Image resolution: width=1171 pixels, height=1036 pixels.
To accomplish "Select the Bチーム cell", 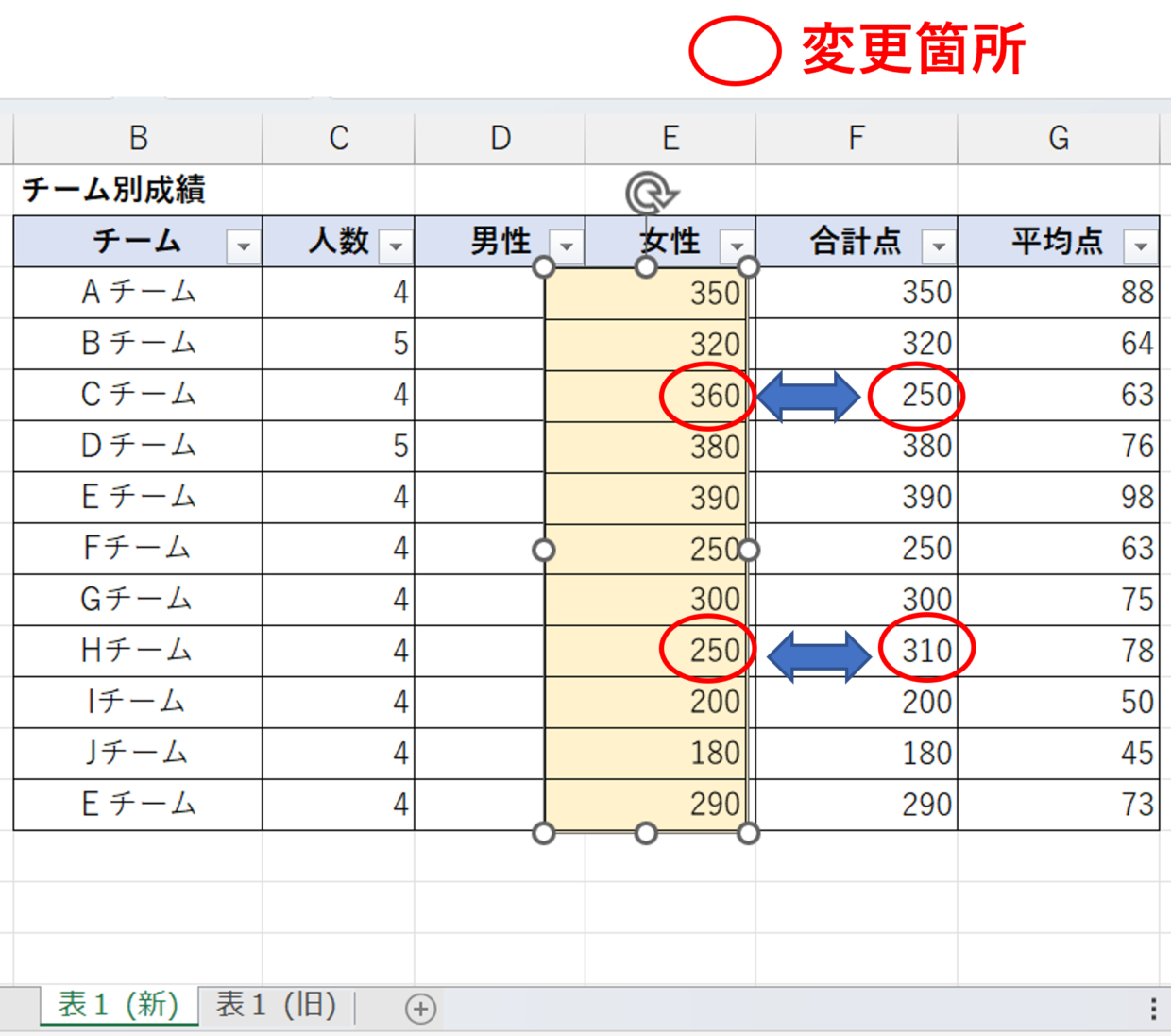I will coord(138,343).
